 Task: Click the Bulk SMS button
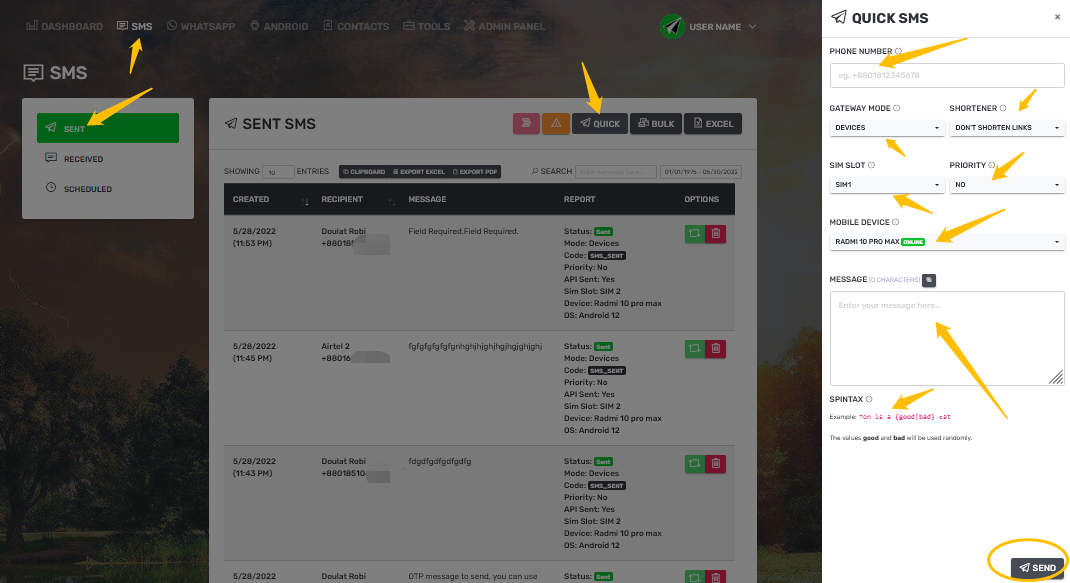click(x=656, y=124)
